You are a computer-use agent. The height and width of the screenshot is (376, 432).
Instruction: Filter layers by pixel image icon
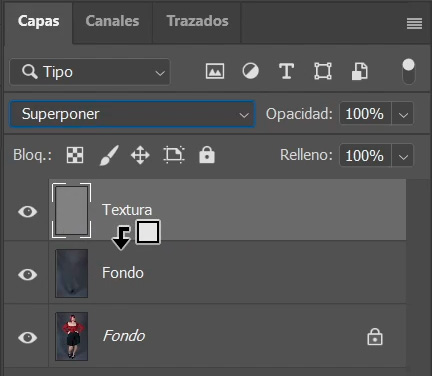[x=215, y=71]
